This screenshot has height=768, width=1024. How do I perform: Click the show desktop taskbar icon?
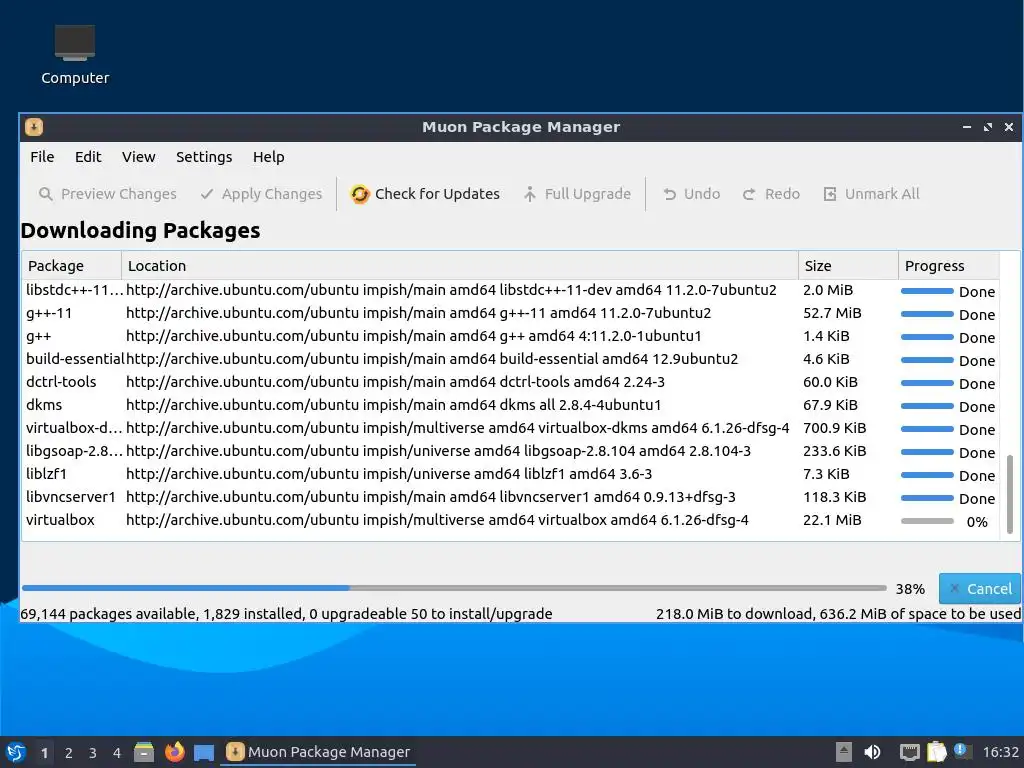(204, 752)
